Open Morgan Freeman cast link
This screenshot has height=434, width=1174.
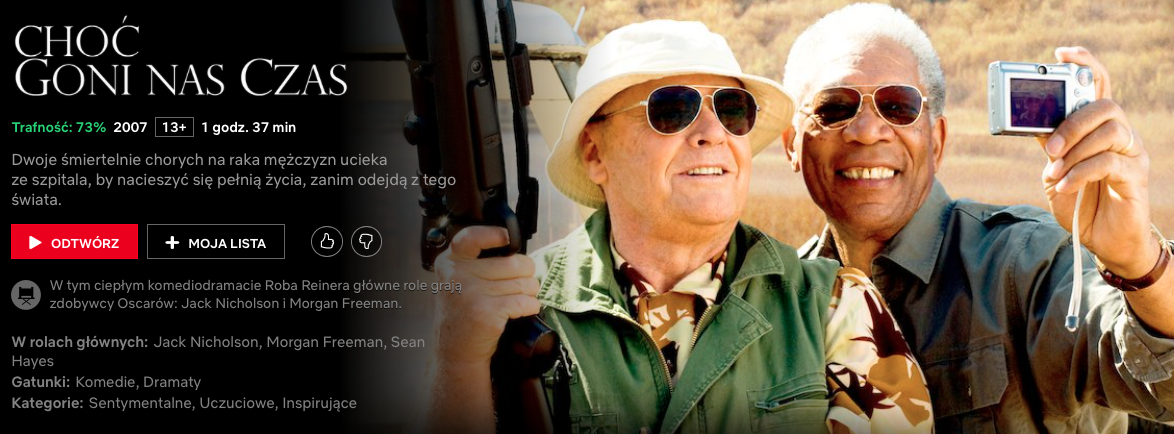coord(326,342)
